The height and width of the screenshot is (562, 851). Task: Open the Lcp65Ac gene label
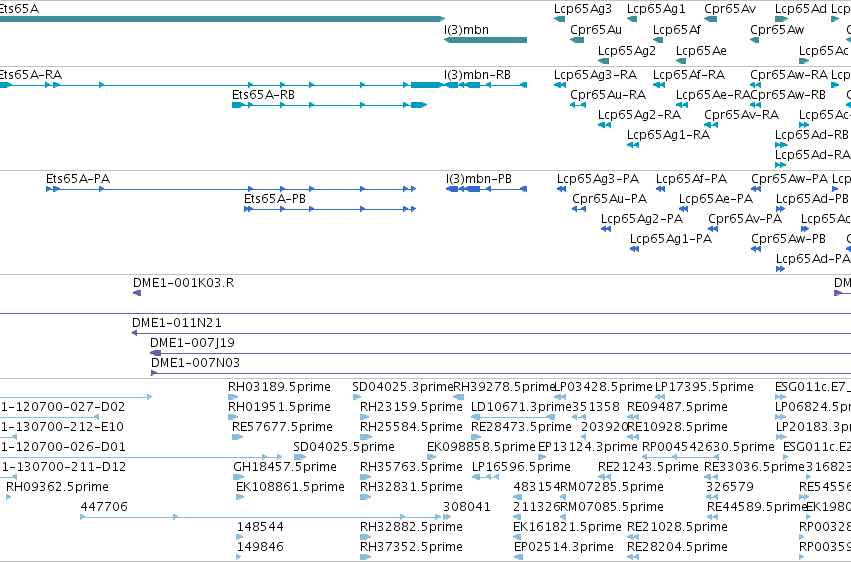(823, 50)
